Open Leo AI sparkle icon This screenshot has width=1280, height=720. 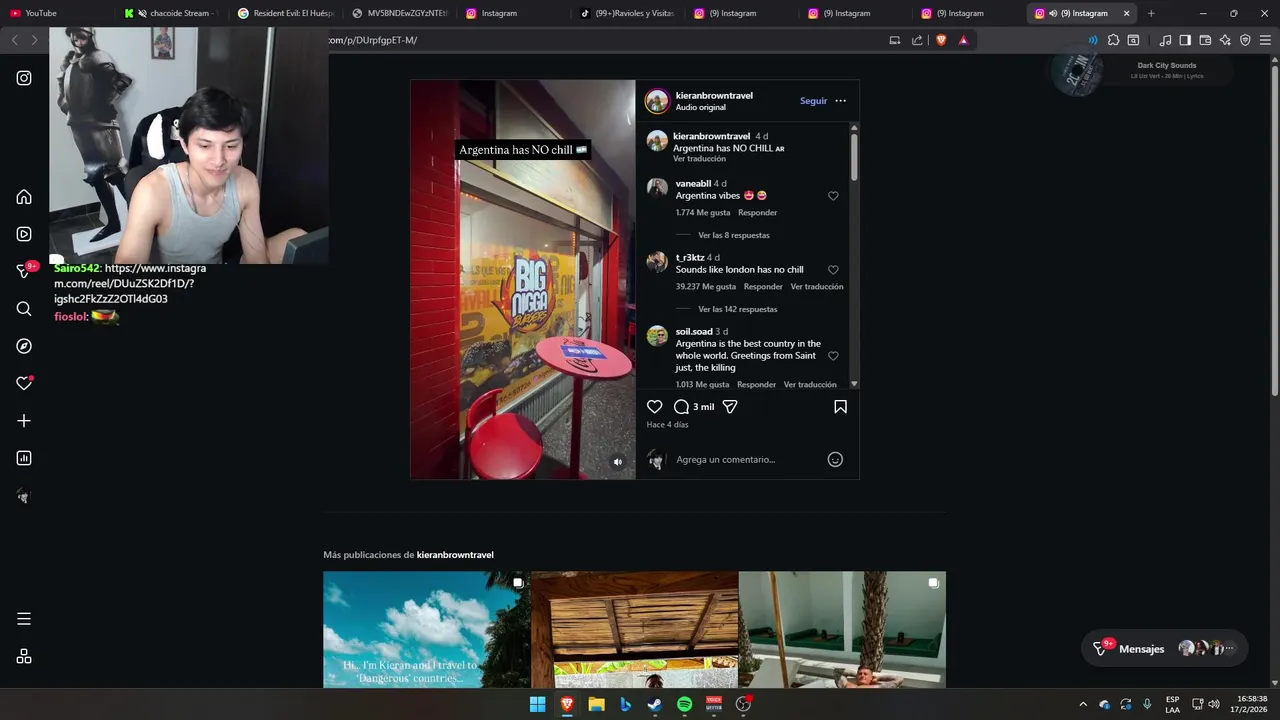coord(1225,40)
